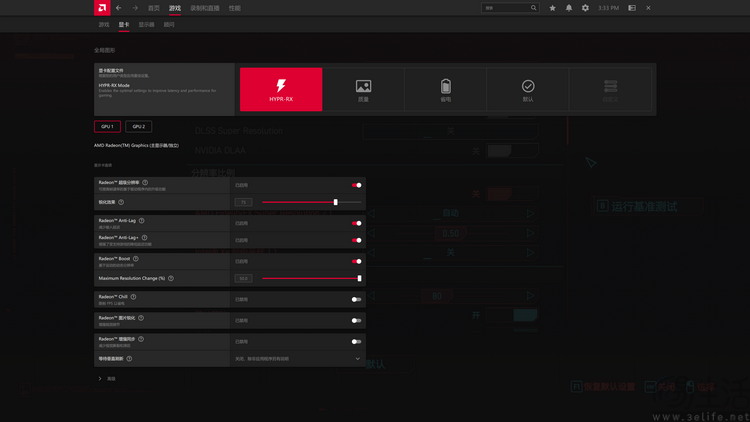The height and width of the screenshot is (422, 750).
Task: Open 等待垂直刷新 dropdown
Action: 298,359
